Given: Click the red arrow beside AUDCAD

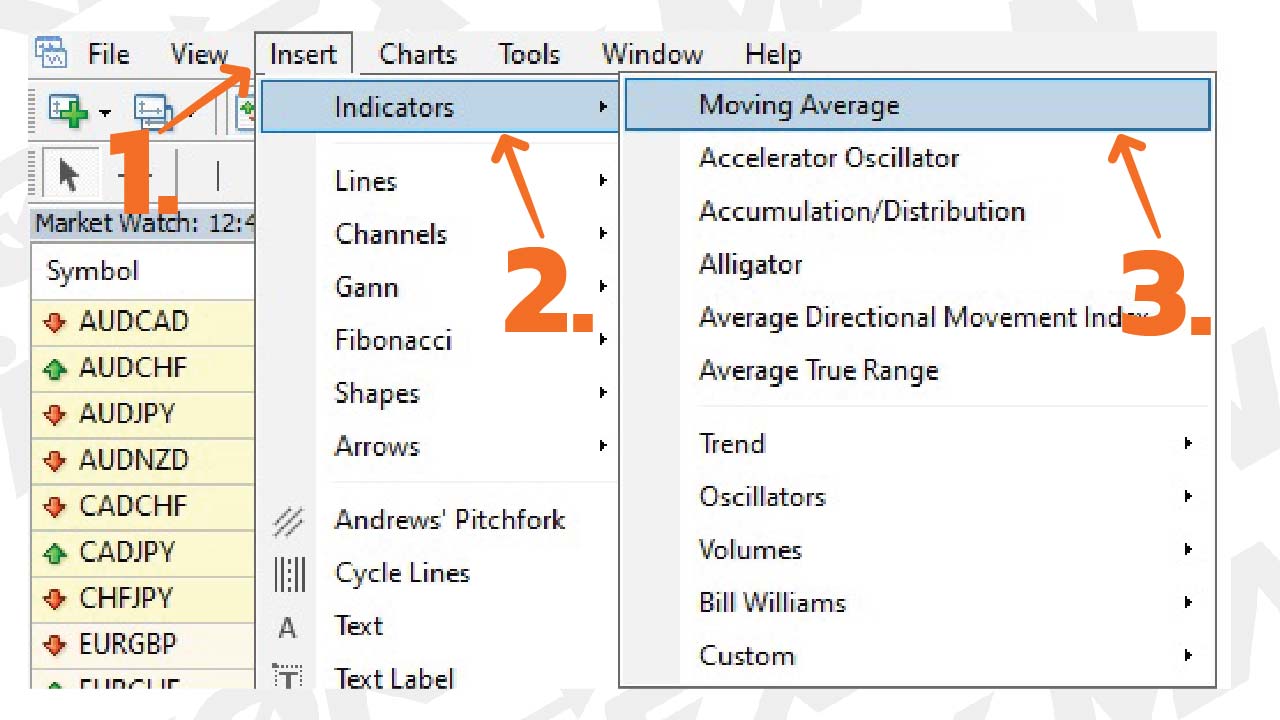Looking at the screenshot, I should [54, 322].
